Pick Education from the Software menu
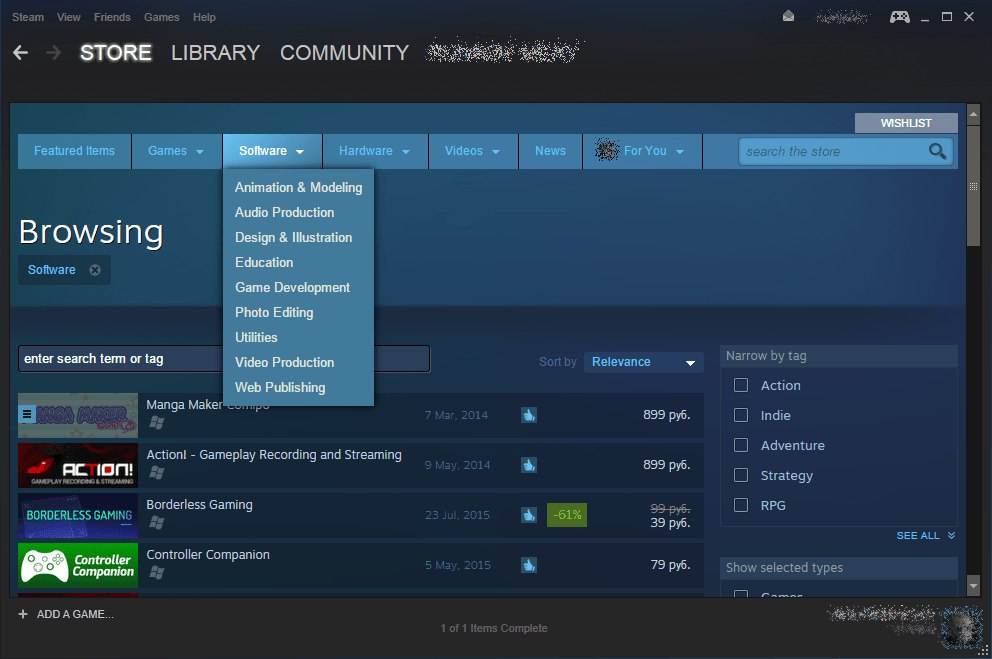 tap(299, 262)
